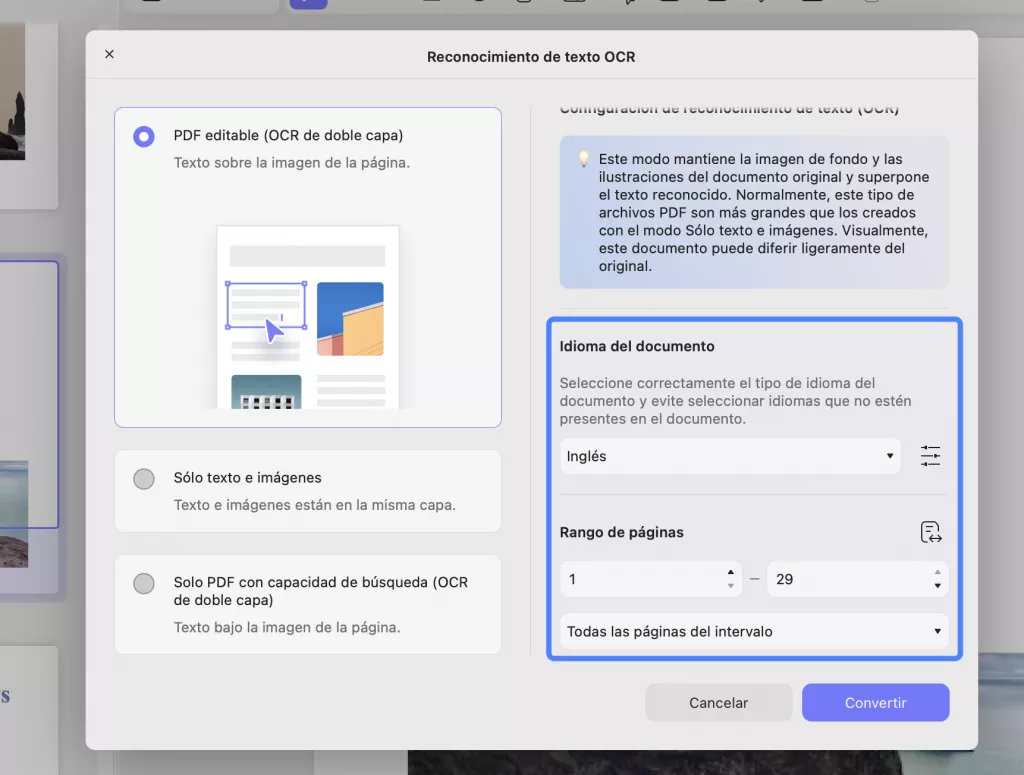Viewport: 1024px width, 775px height.
Task: Click the 'Este modo mantiene la imagen' tip text
Action: (x=763, y=212)
